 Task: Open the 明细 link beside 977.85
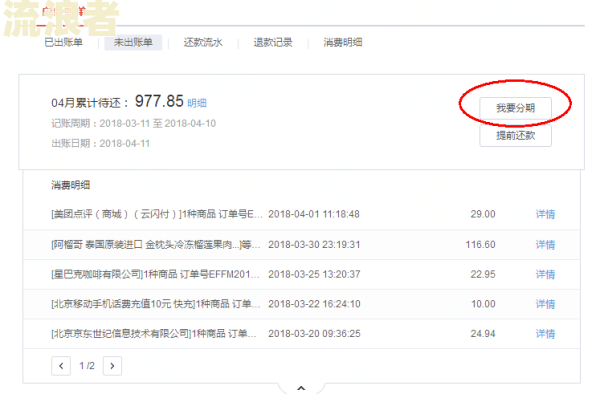[x=197, y=103]
